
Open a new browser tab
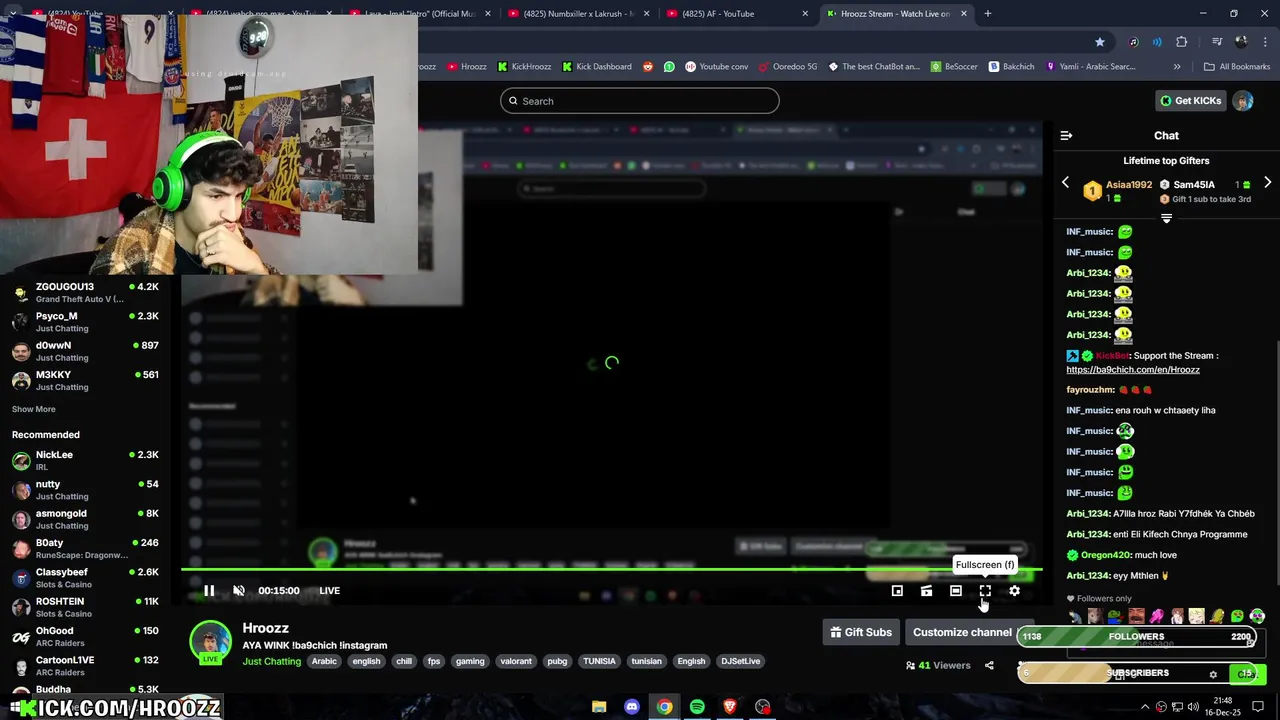988,14
